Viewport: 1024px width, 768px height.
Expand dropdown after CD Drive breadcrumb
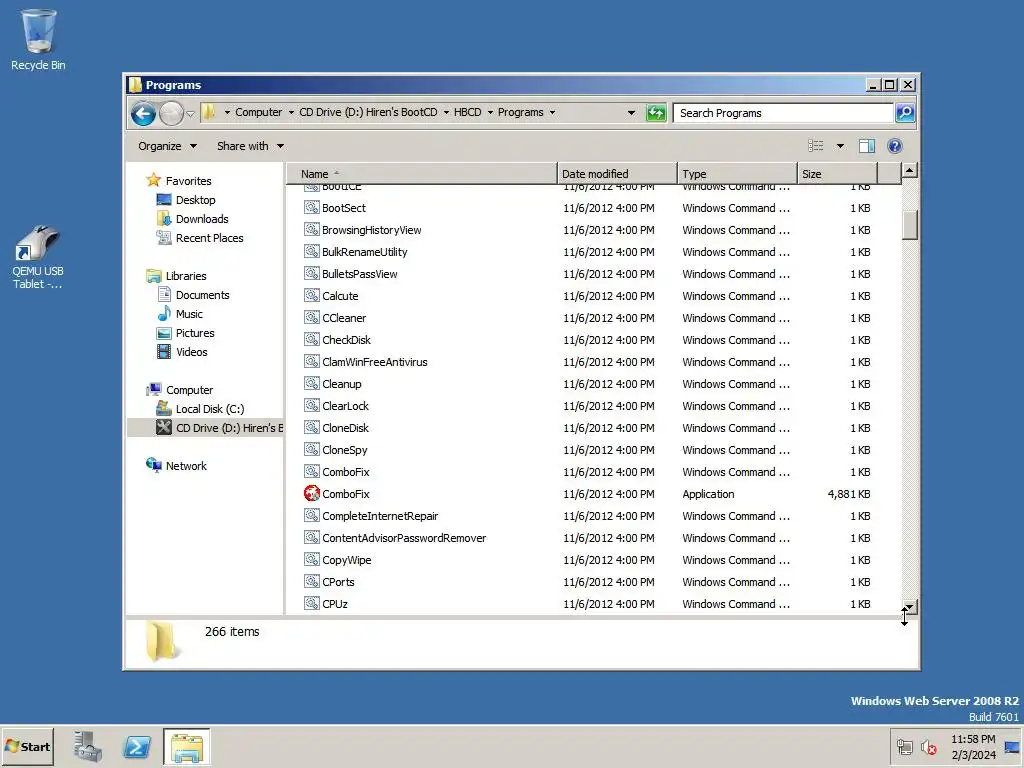coord(446,112)
